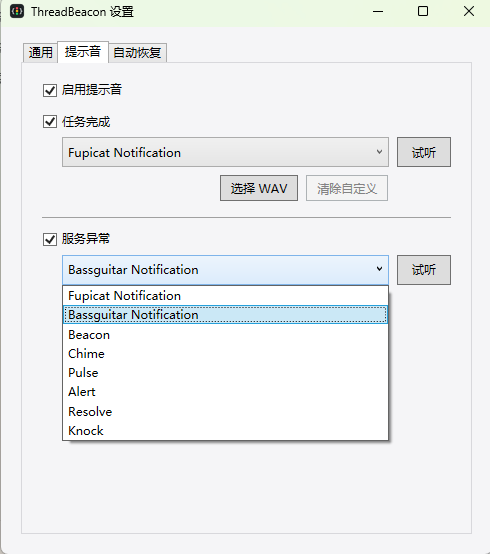This screenshot has height=554, width=490.
Task: Select the 提示音 tab
Action: (83, 52)
